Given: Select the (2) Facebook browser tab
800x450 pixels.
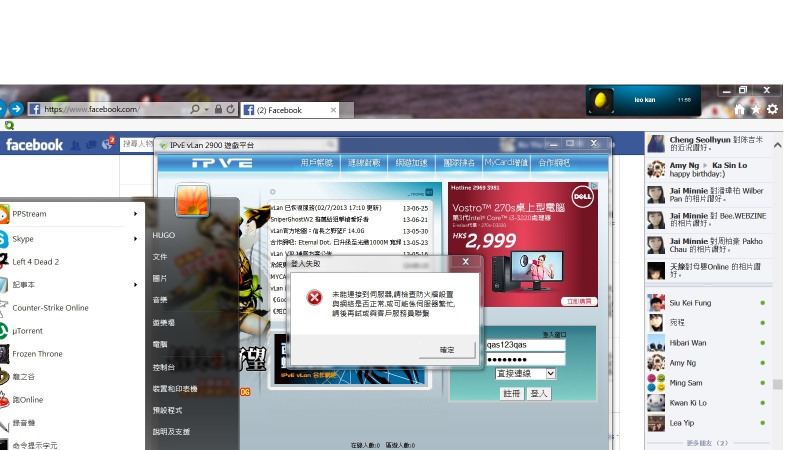Looking at the screenshot, I should click(290, 110).
